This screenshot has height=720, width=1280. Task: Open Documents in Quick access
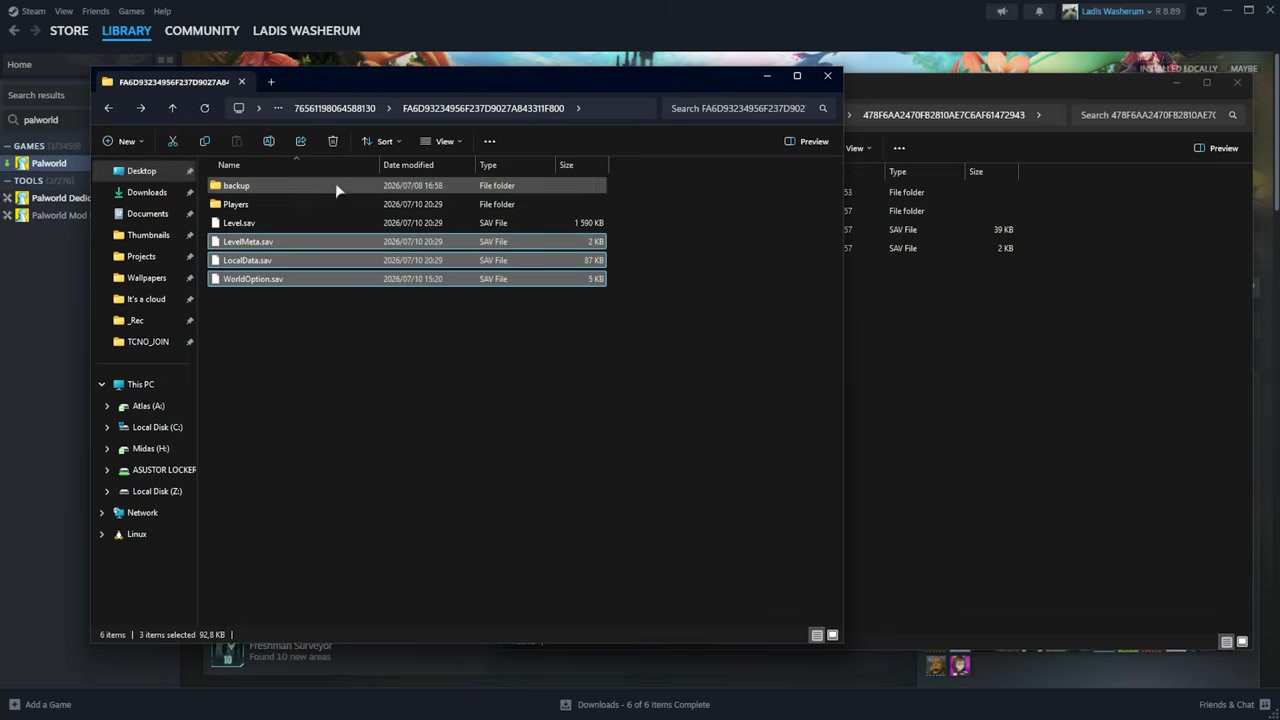pos(147,213)
